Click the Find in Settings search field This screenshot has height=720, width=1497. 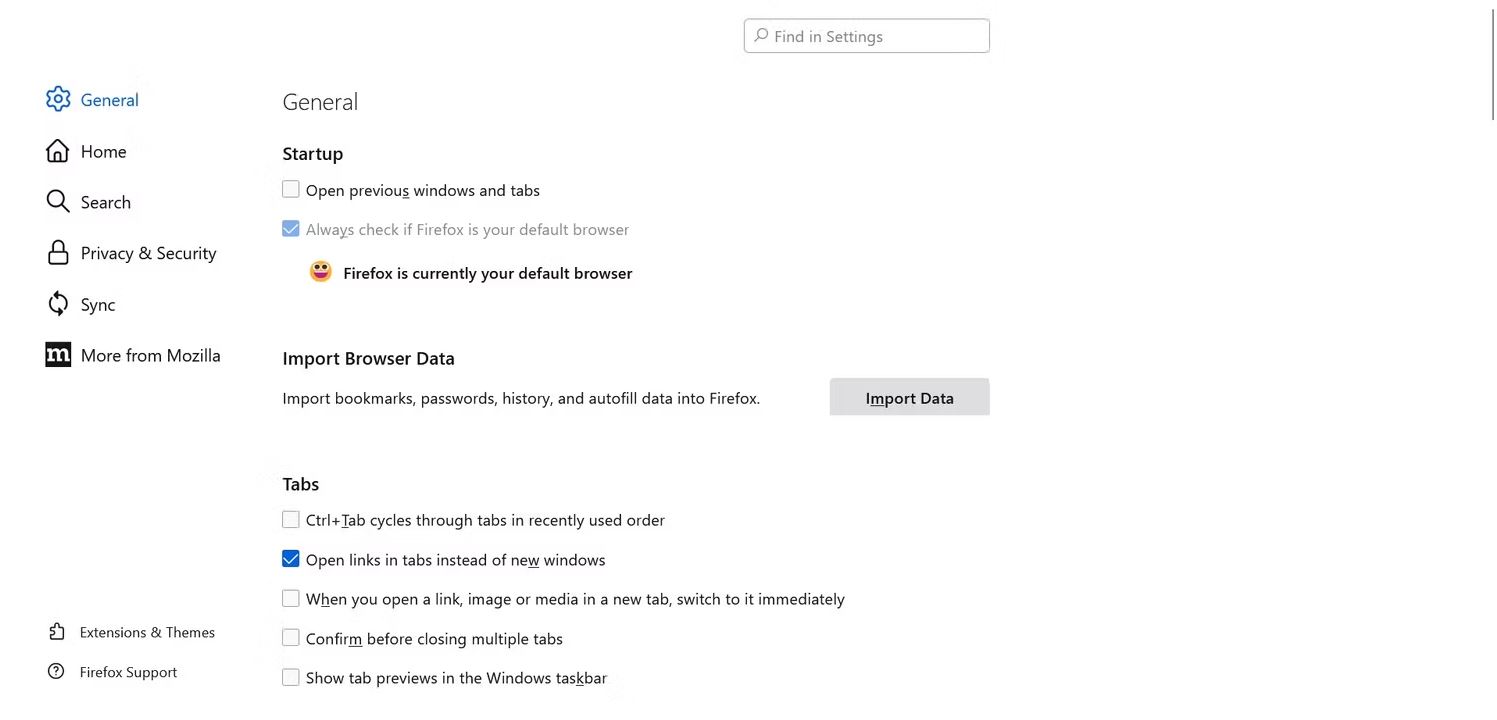[867, 36]
